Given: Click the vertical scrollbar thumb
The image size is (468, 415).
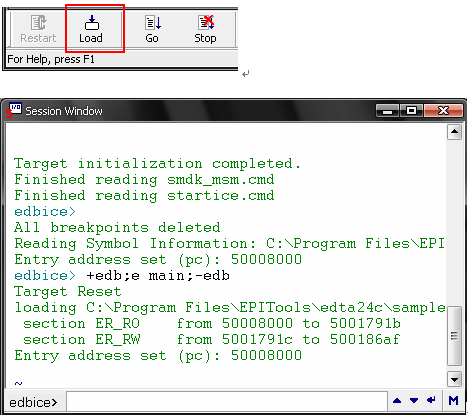Looking at the screenshot, I should [x=454, y=336].
